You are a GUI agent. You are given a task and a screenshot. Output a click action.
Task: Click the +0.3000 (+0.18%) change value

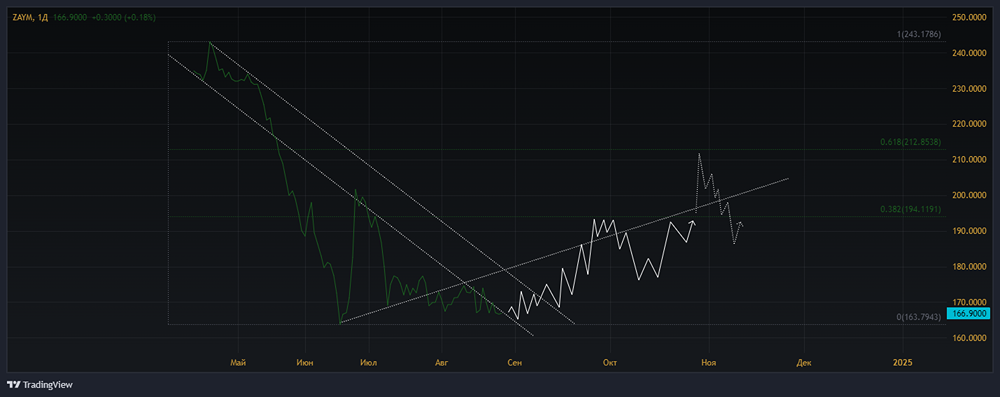tap(124, 17)
